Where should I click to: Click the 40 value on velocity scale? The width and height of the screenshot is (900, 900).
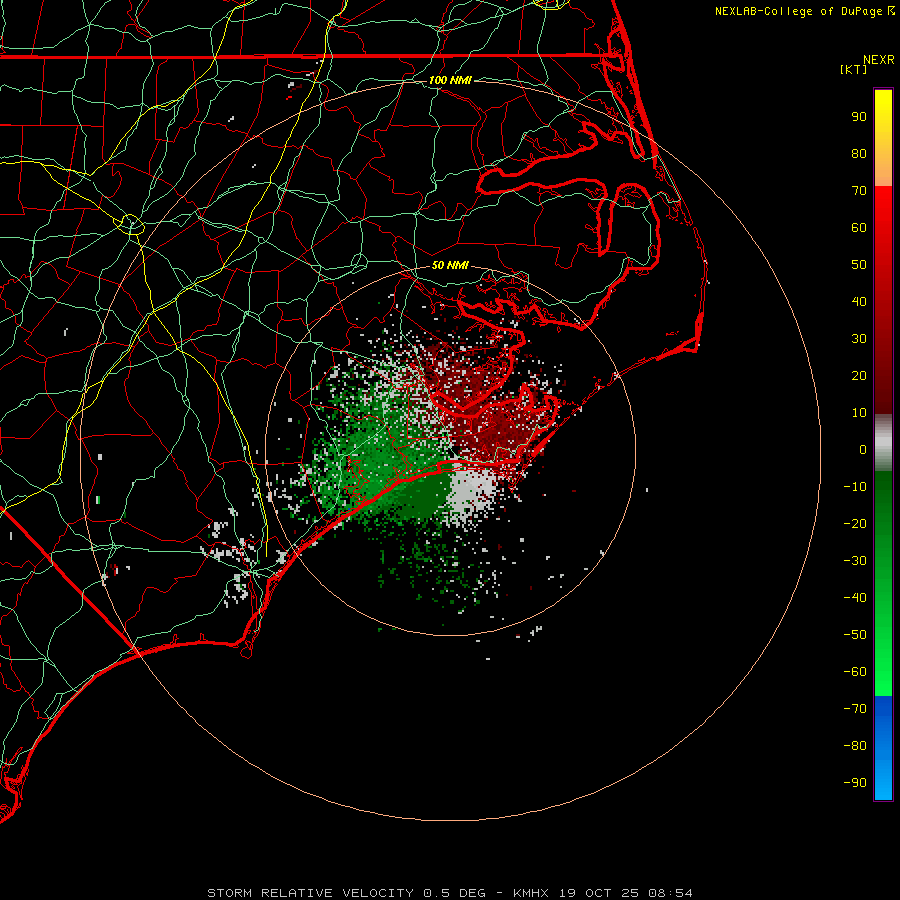859,301
